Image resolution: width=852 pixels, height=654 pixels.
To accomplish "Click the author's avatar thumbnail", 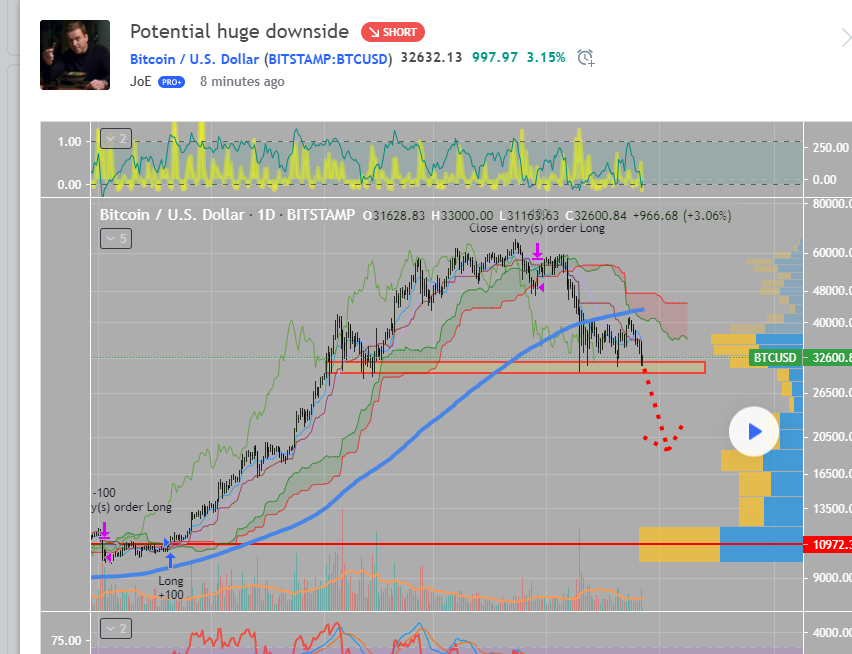I will (75, 55).
